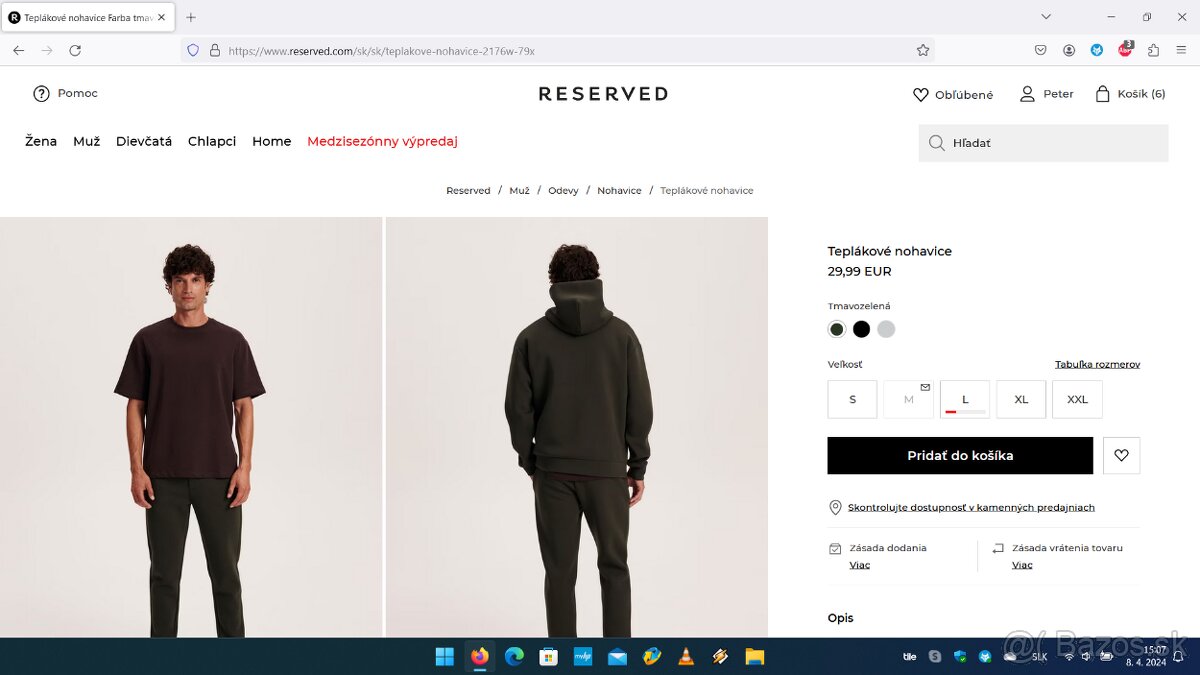The width and height of the screenshot is (1200, 675).
Task: Open the Muž menu category
Action: coord(87,141)
